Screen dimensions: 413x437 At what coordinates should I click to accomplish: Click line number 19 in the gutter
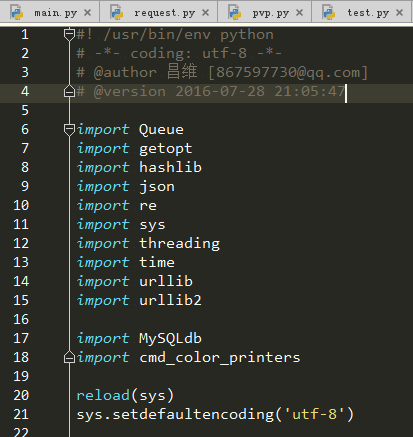(x=21, y=376)
